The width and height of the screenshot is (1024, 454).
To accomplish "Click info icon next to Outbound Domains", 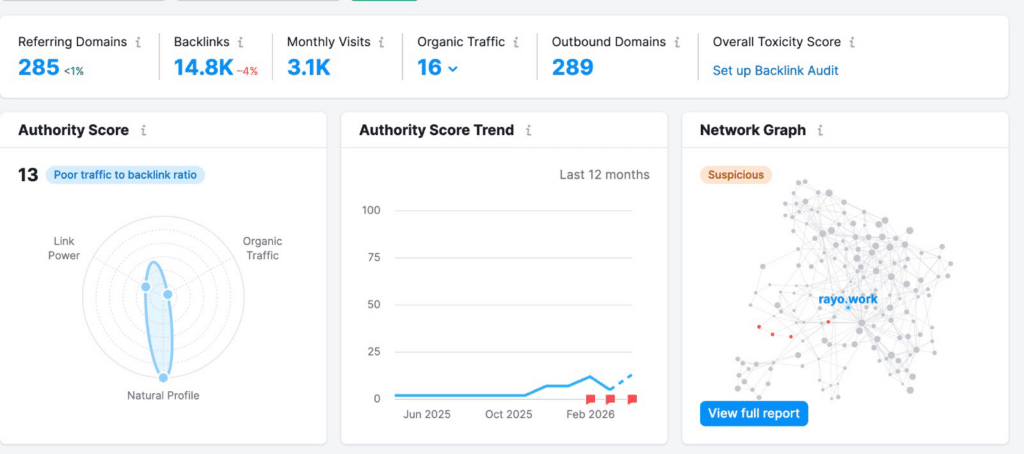I will point(677,43).
